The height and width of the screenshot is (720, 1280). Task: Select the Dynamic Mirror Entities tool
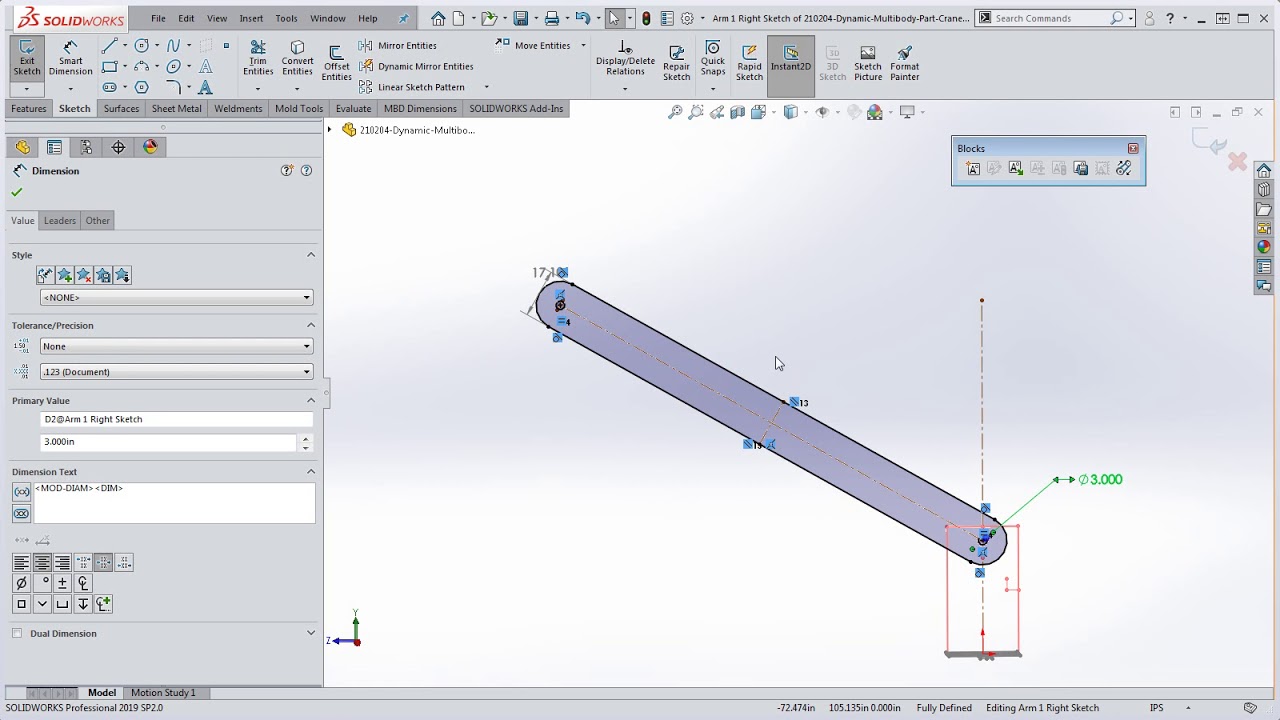[x=415, y=66]
